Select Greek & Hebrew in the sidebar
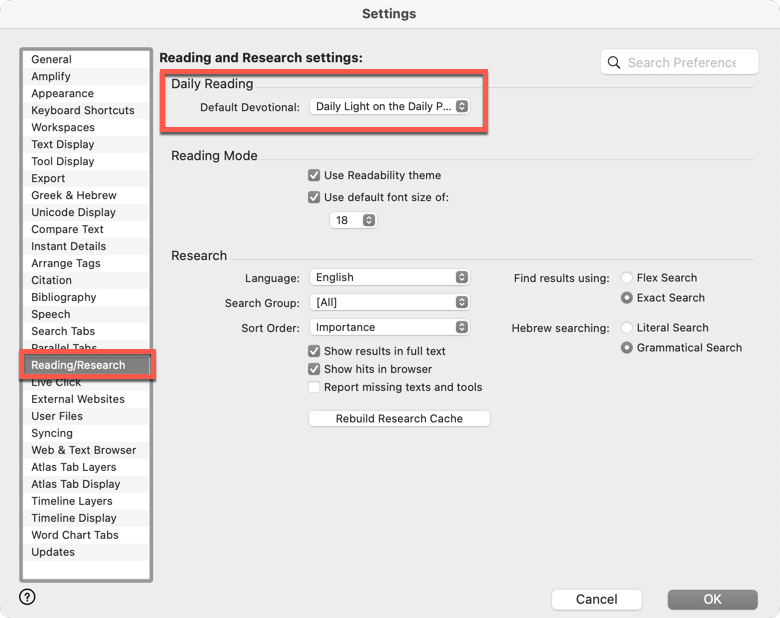 pyautogui.click(x=74, y=195)
